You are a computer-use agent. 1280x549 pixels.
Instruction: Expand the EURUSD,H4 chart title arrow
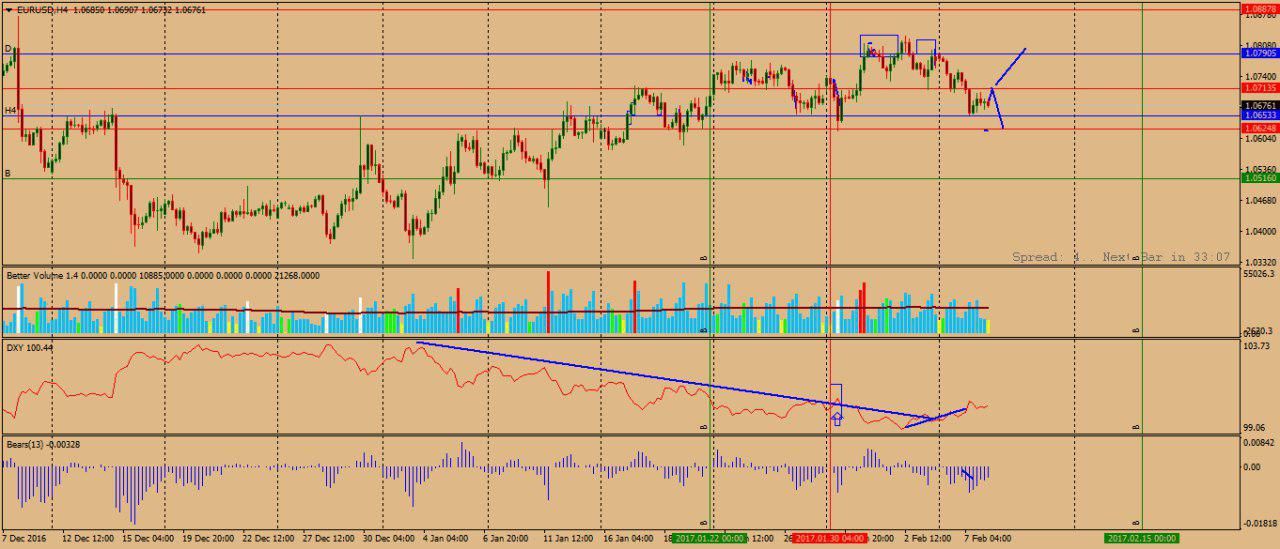pos(9,10)
